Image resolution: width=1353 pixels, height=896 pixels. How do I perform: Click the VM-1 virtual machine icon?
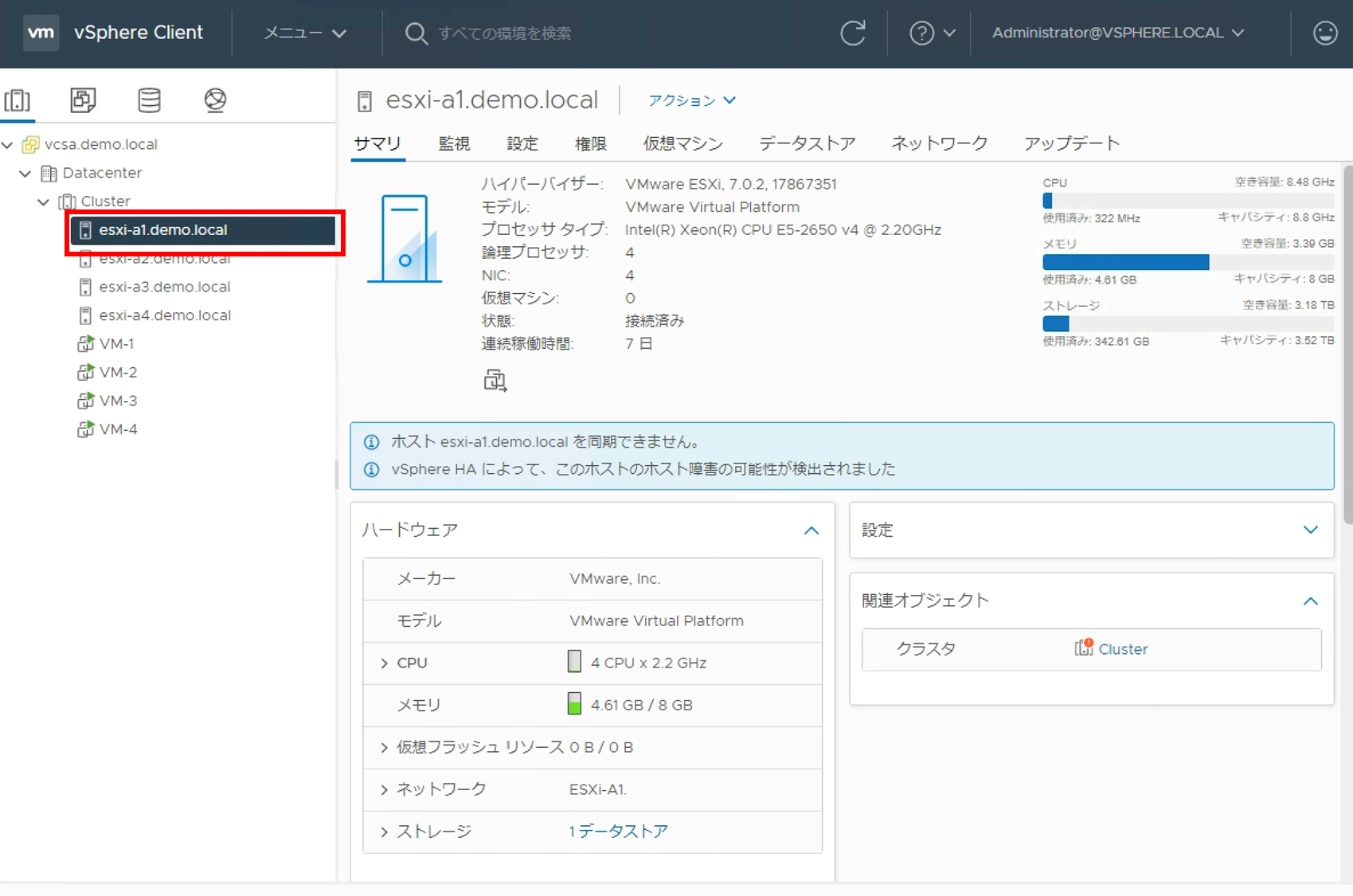(x=86, y=344)
